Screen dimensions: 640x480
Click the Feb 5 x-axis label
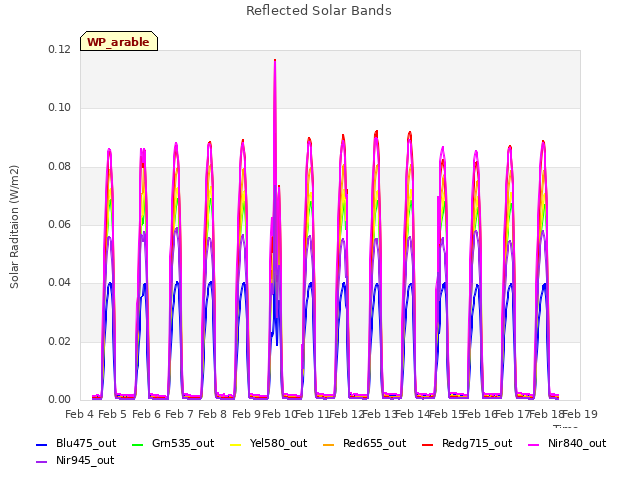point(113,414)
